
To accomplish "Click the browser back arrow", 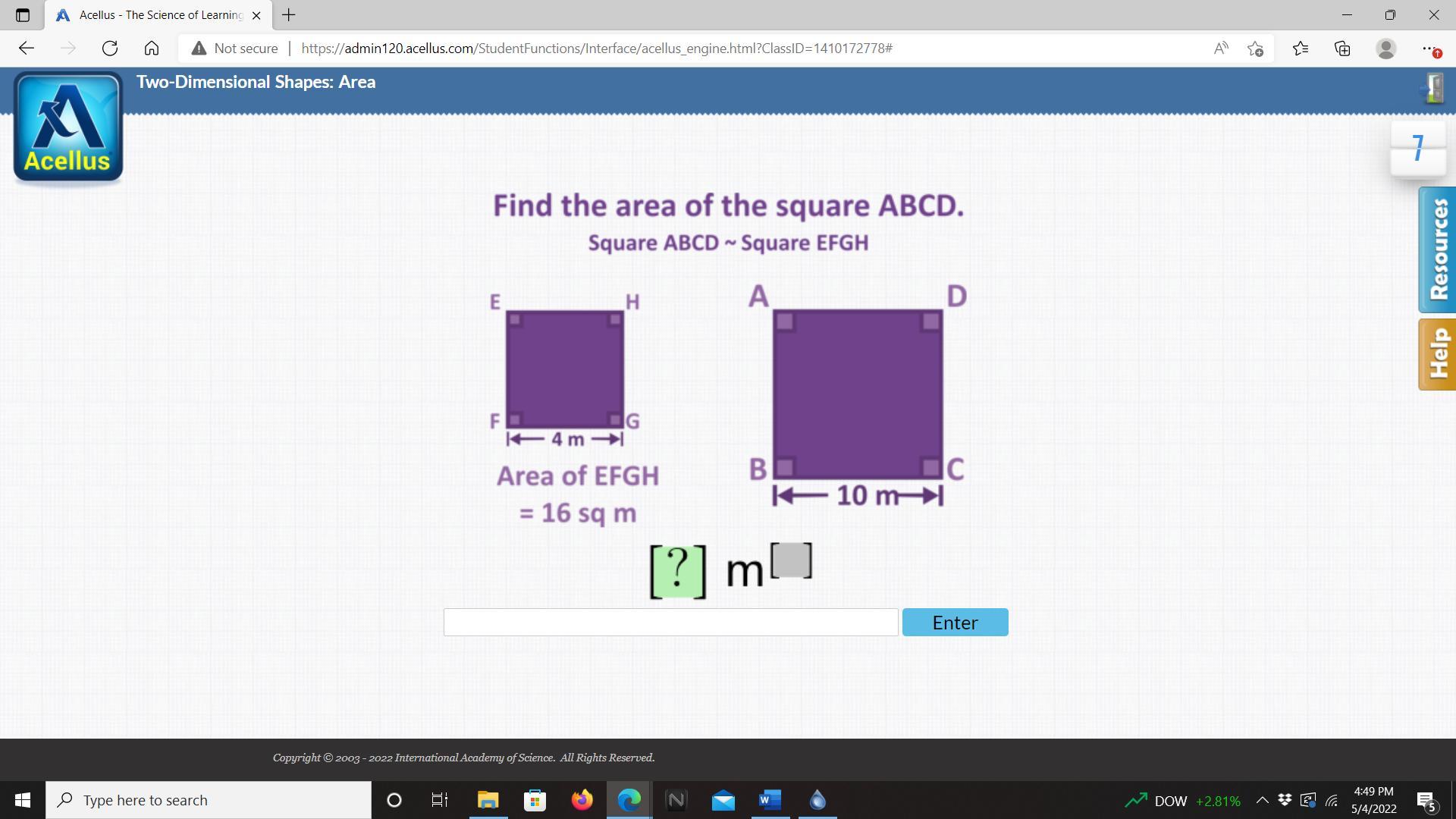I will coord(27,49).
